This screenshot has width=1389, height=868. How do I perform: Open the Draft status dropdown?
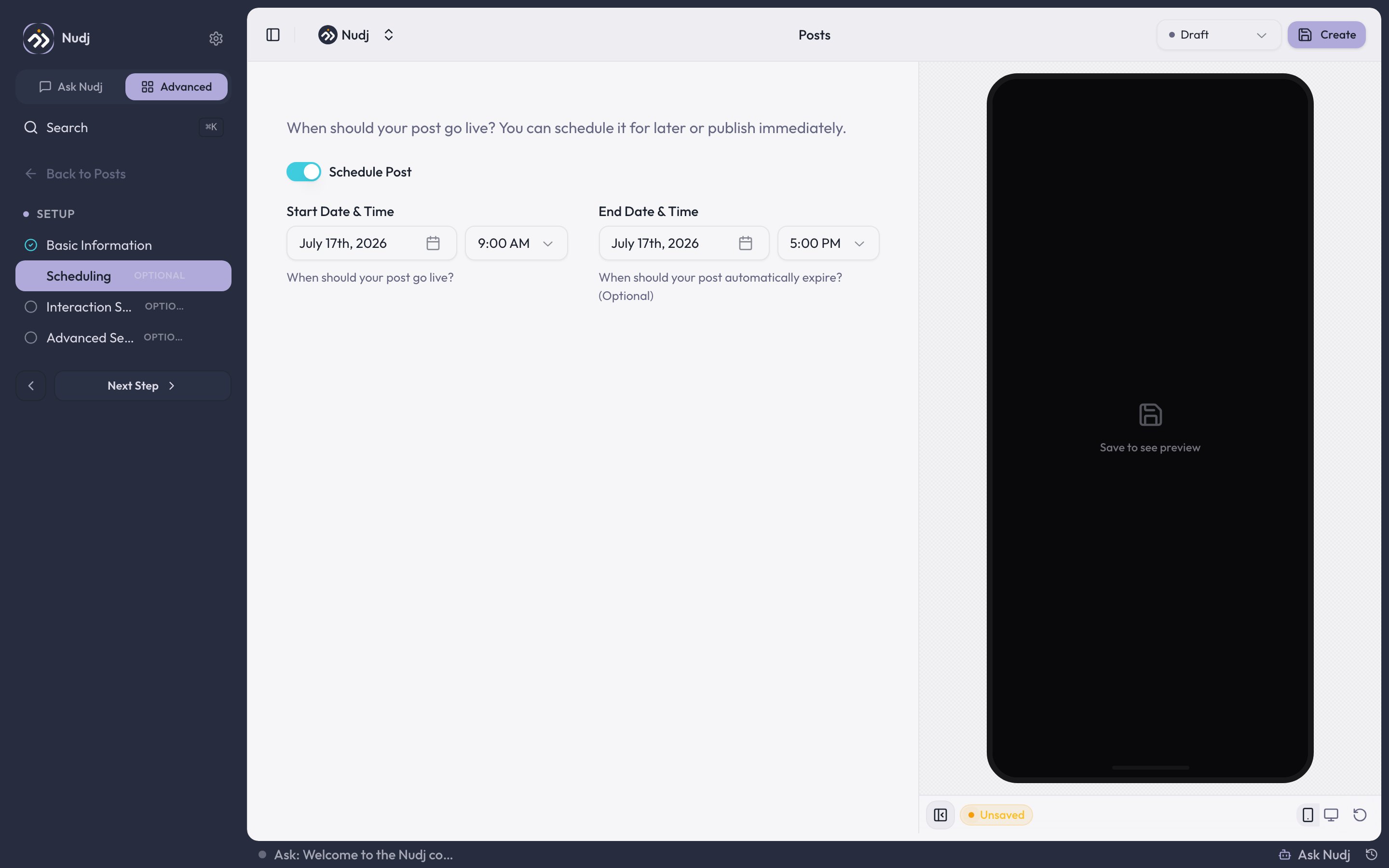coord(1219,35)
